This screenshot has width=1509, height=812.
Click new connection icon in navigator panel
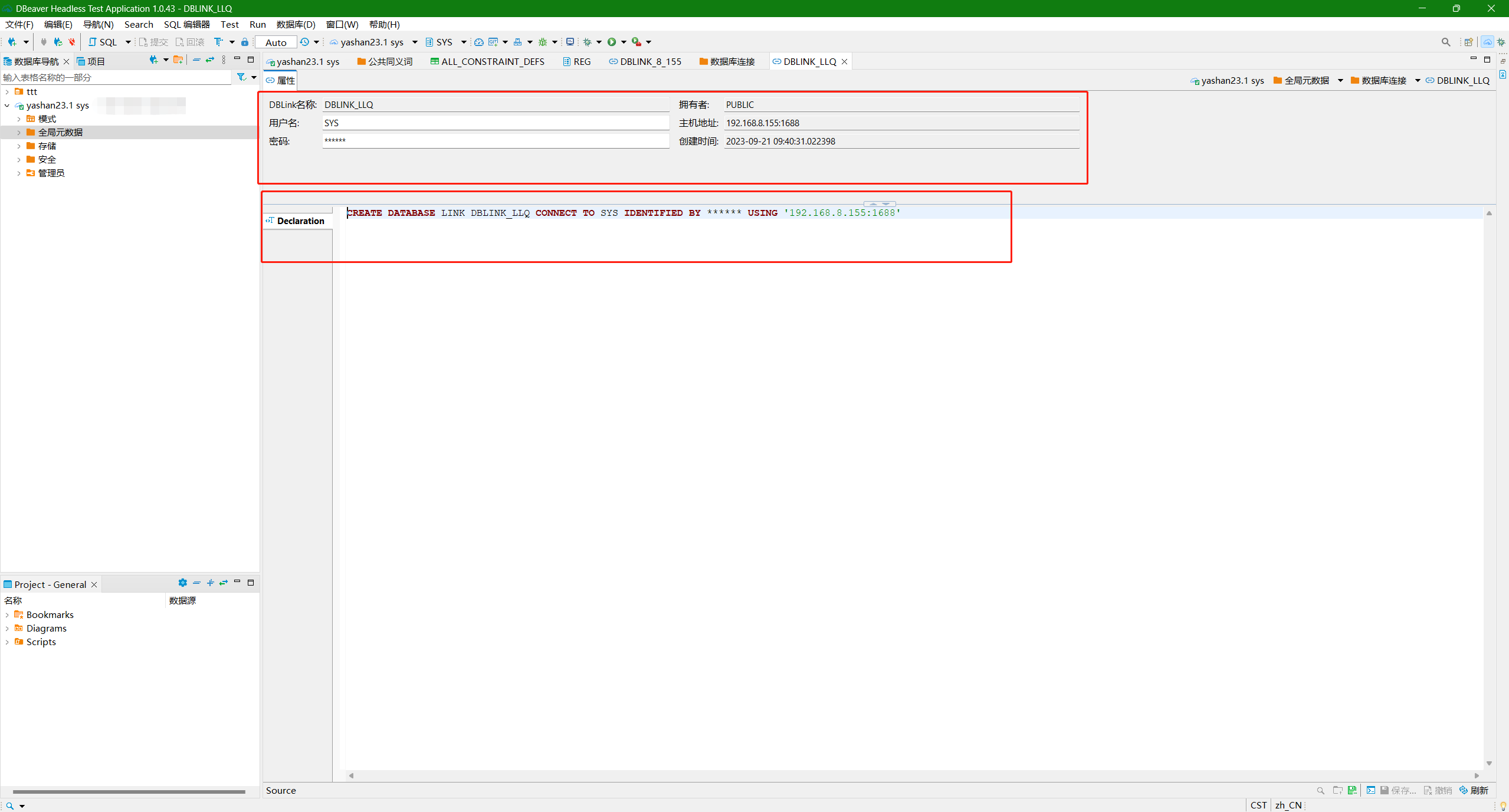coord(153,60)
